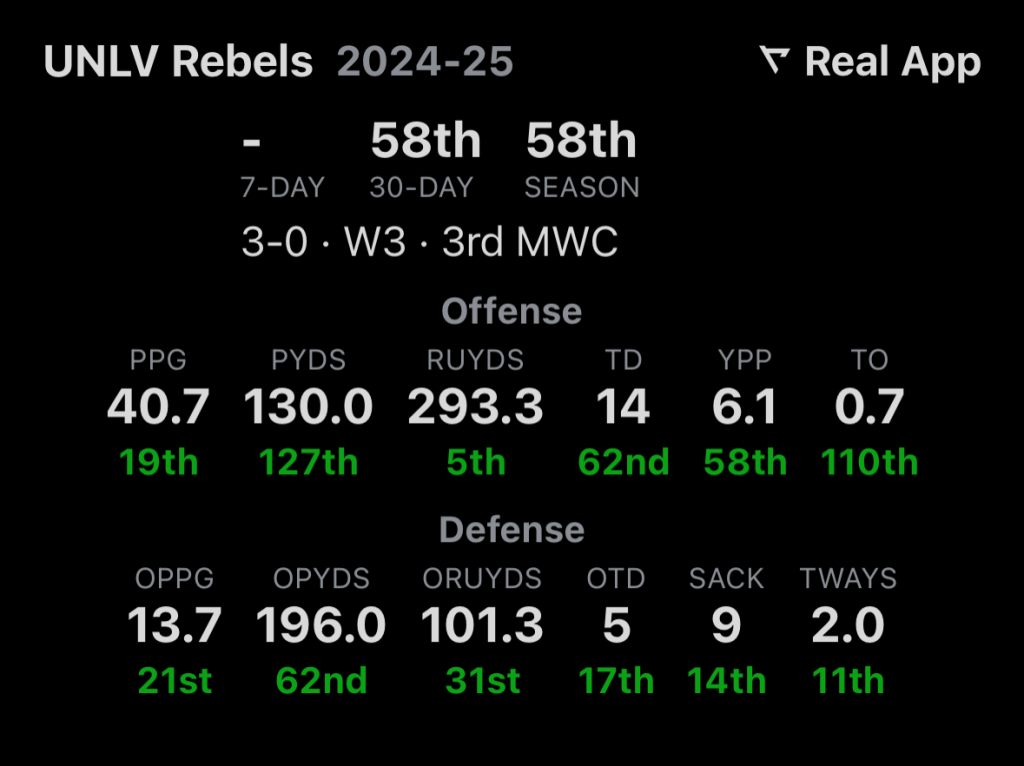Select the 7-DAY ranking label
Screen dimensions: 1024x766
coord(282,187)
